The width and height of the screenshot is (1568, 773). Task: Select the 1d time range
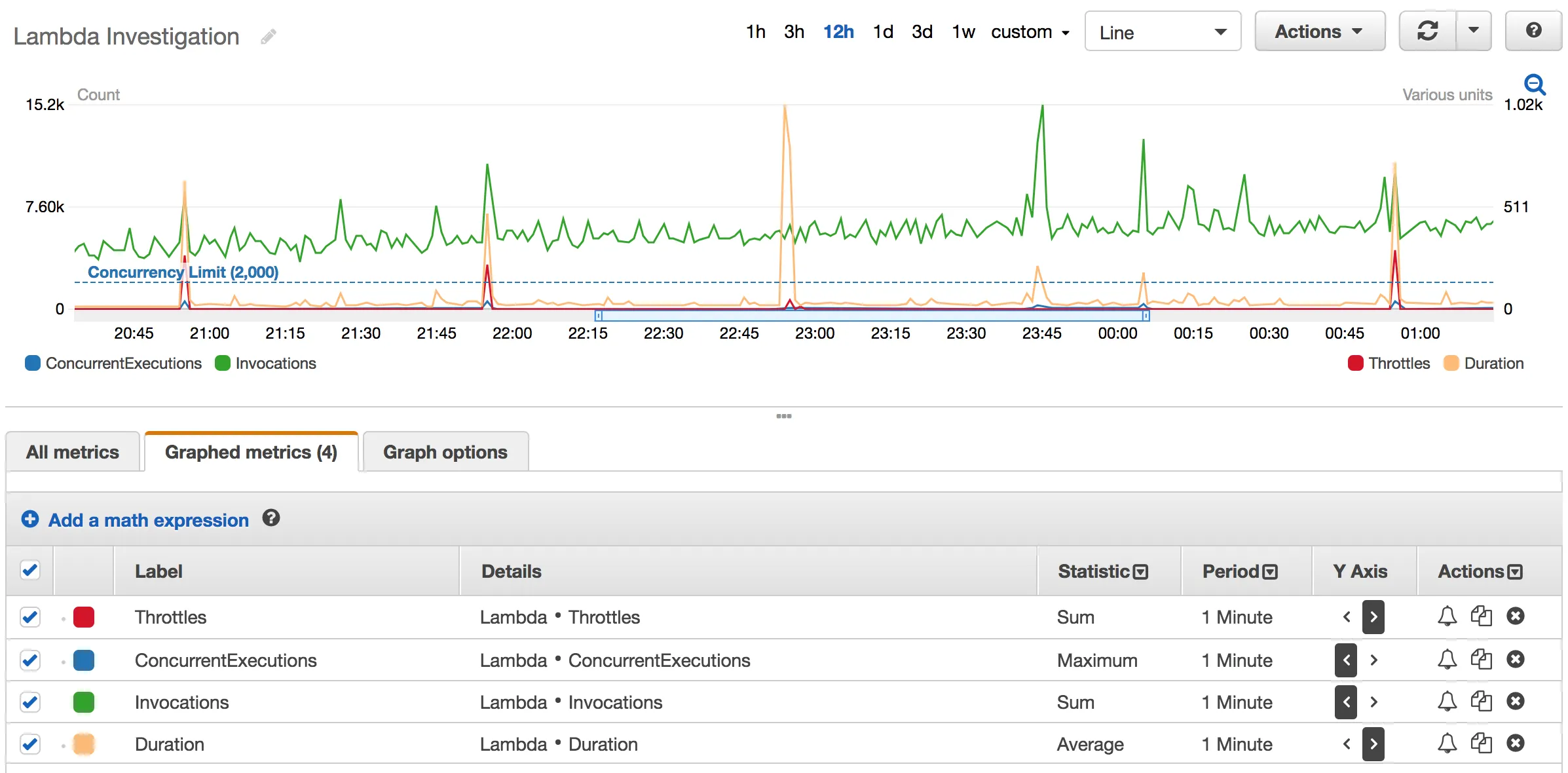(x=882, y=32)
